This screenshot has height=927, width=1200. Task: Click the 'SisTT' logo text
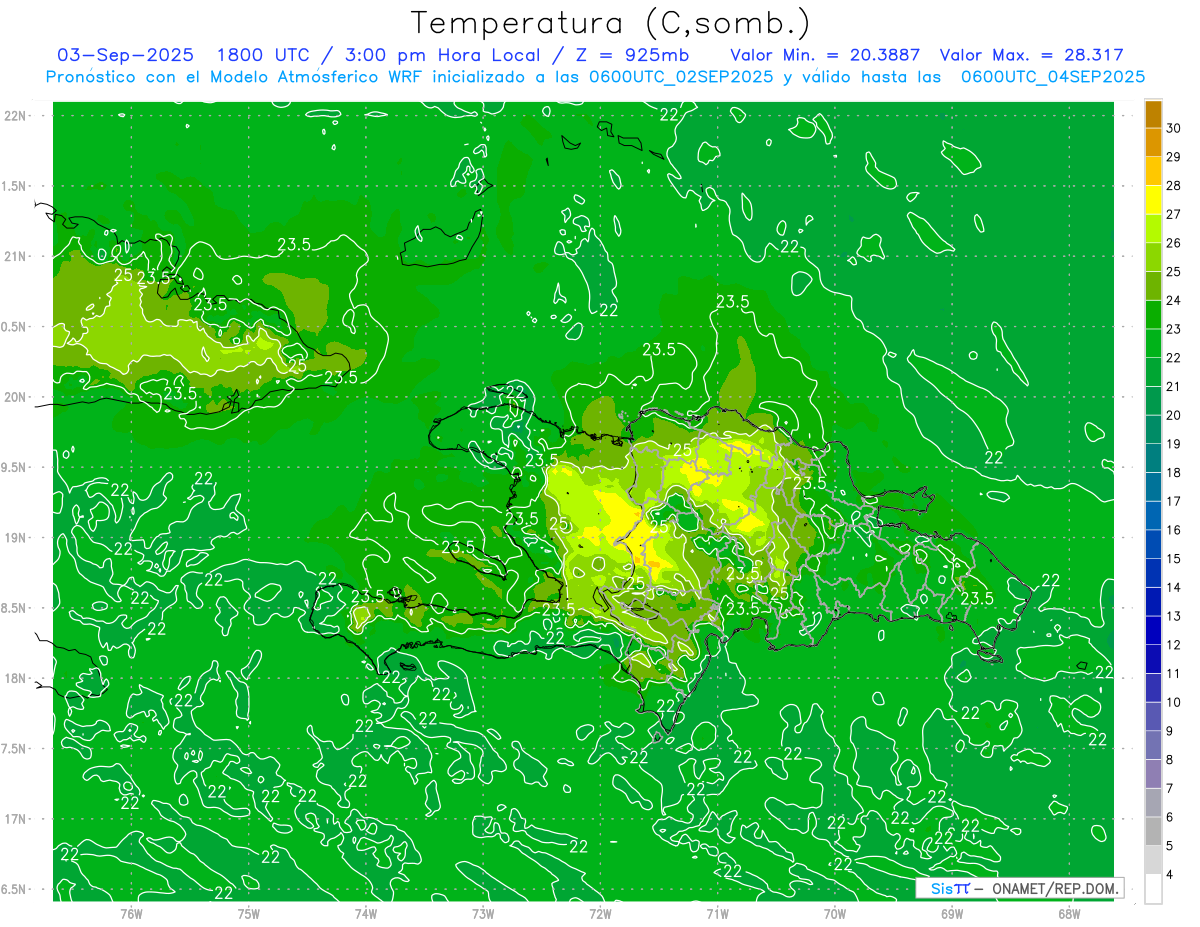click(950, 888)
